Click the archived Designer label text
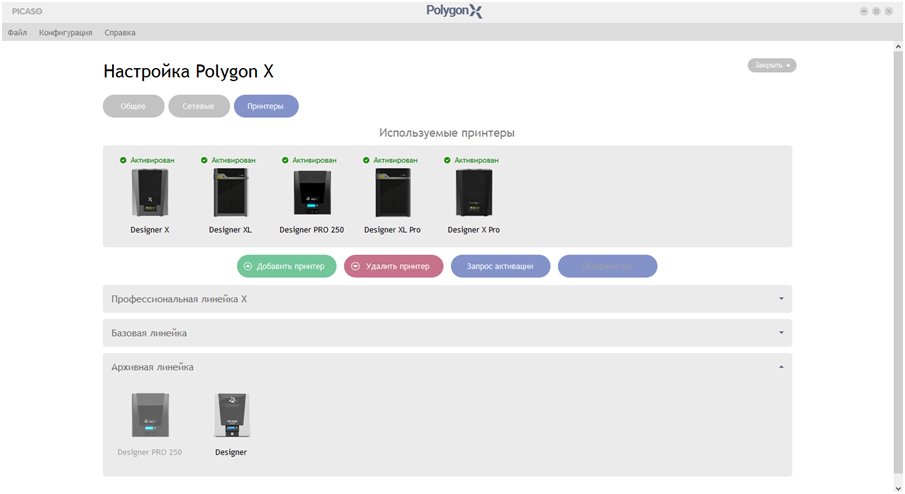The height and width of the screenshot is (494, 905). tap(231, 452)
